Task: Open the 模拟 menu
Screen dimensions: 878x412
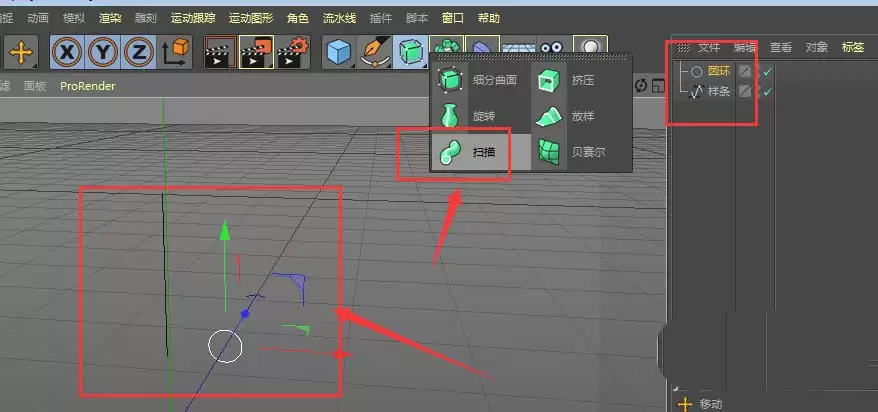Action: (x=74, y=18)
